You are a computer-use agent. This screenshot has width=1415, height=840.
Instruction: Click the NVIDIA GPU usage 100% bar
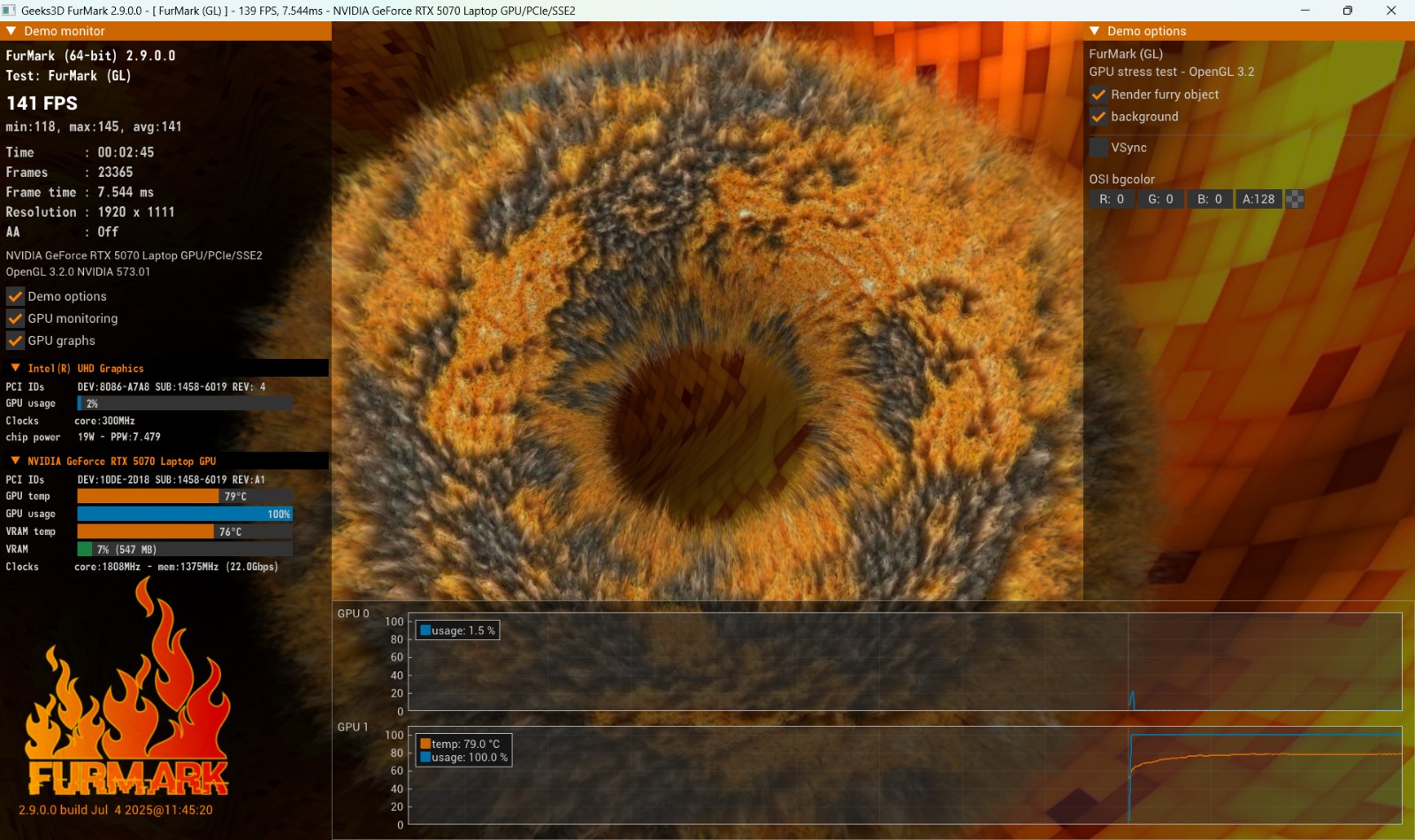coord(185,514)
